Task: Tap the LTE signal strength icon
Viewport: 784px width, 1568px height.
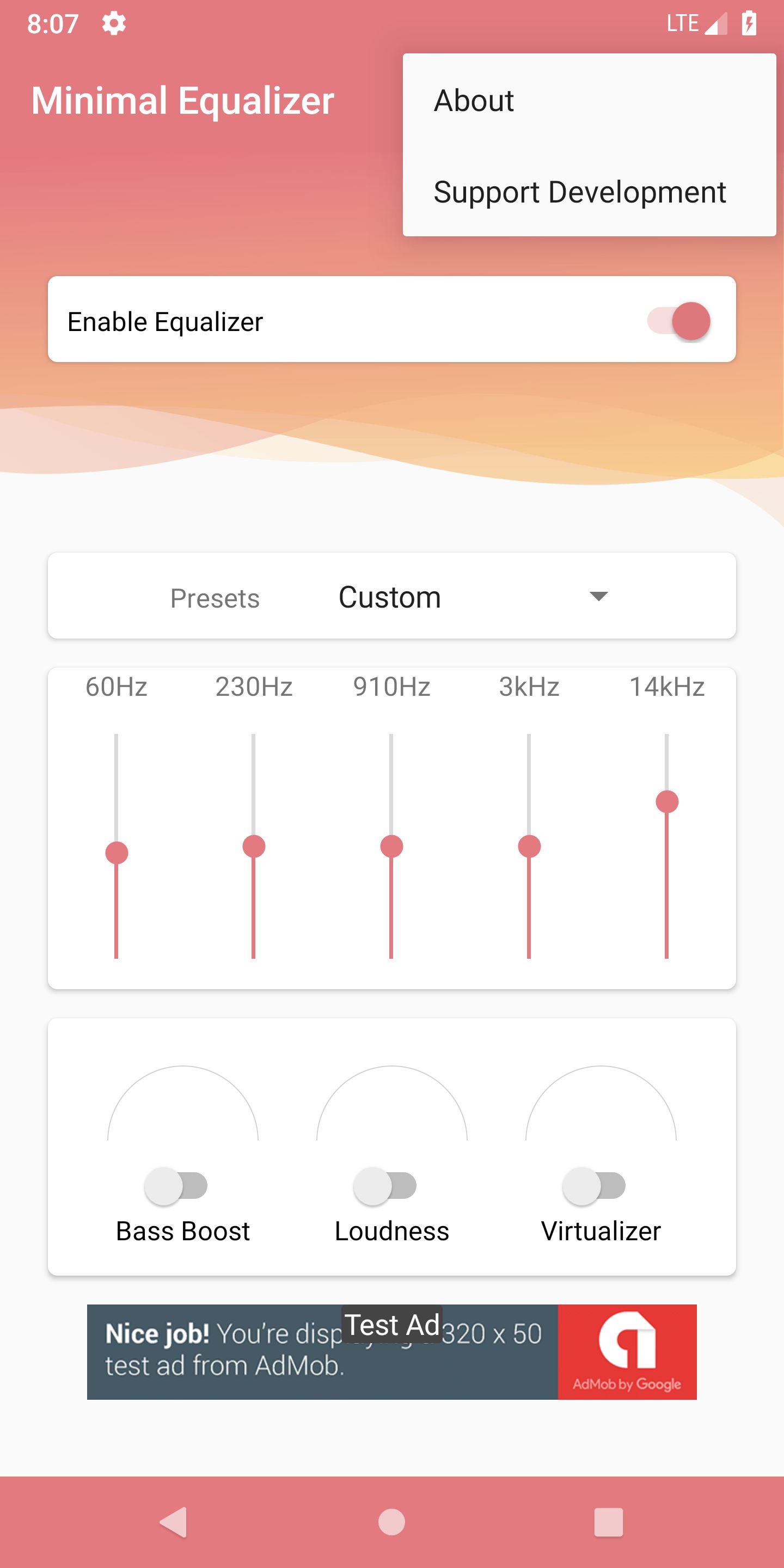Action: (715, 24)
